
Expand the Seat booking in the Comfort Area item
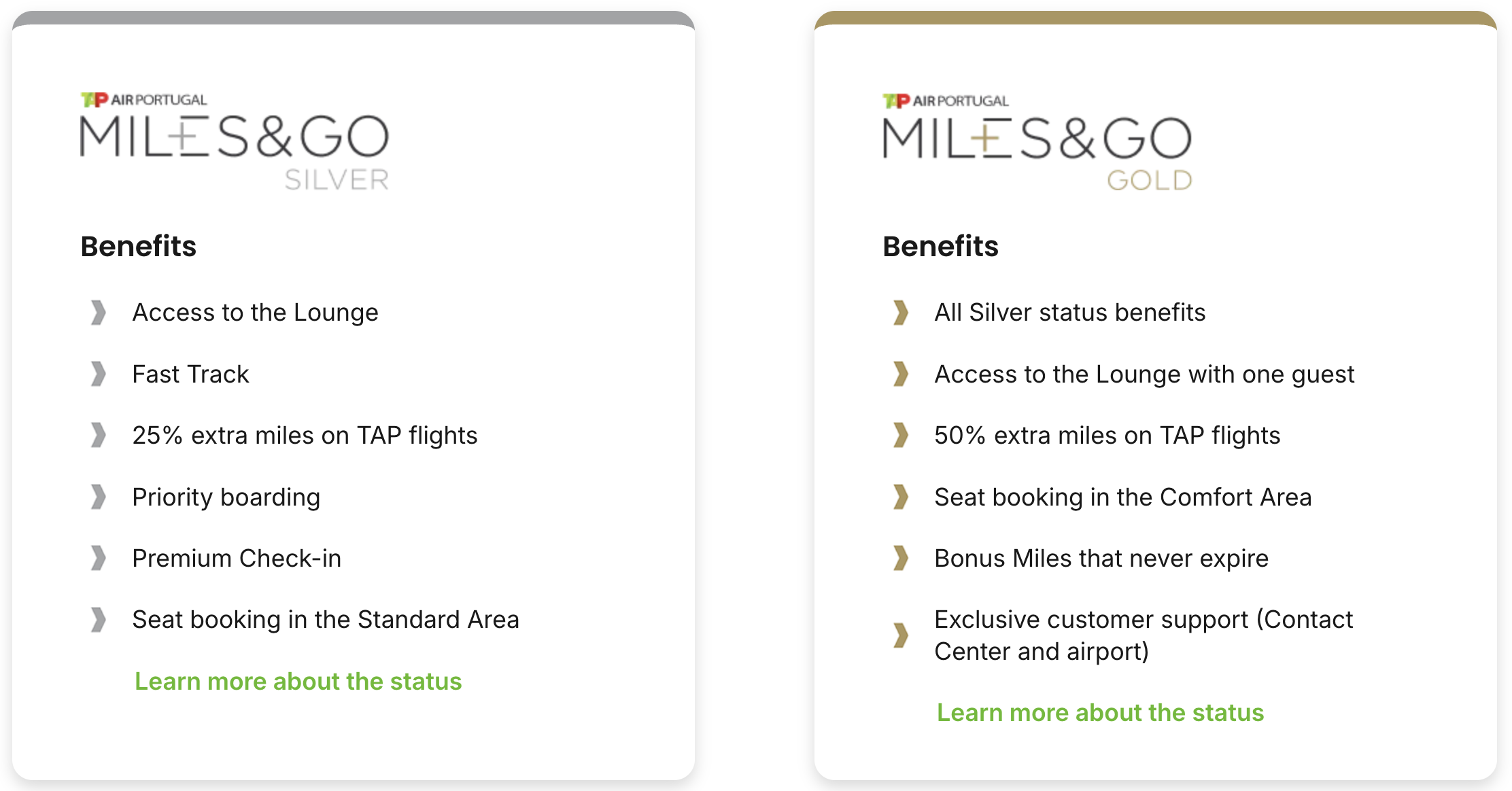coord(1123,497)
